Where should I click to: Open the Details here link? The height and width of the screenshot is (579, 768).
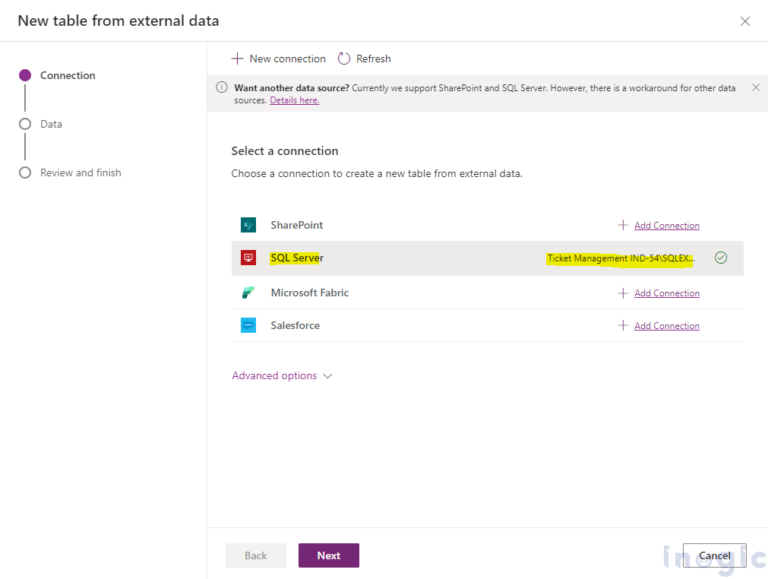(294, 100)
